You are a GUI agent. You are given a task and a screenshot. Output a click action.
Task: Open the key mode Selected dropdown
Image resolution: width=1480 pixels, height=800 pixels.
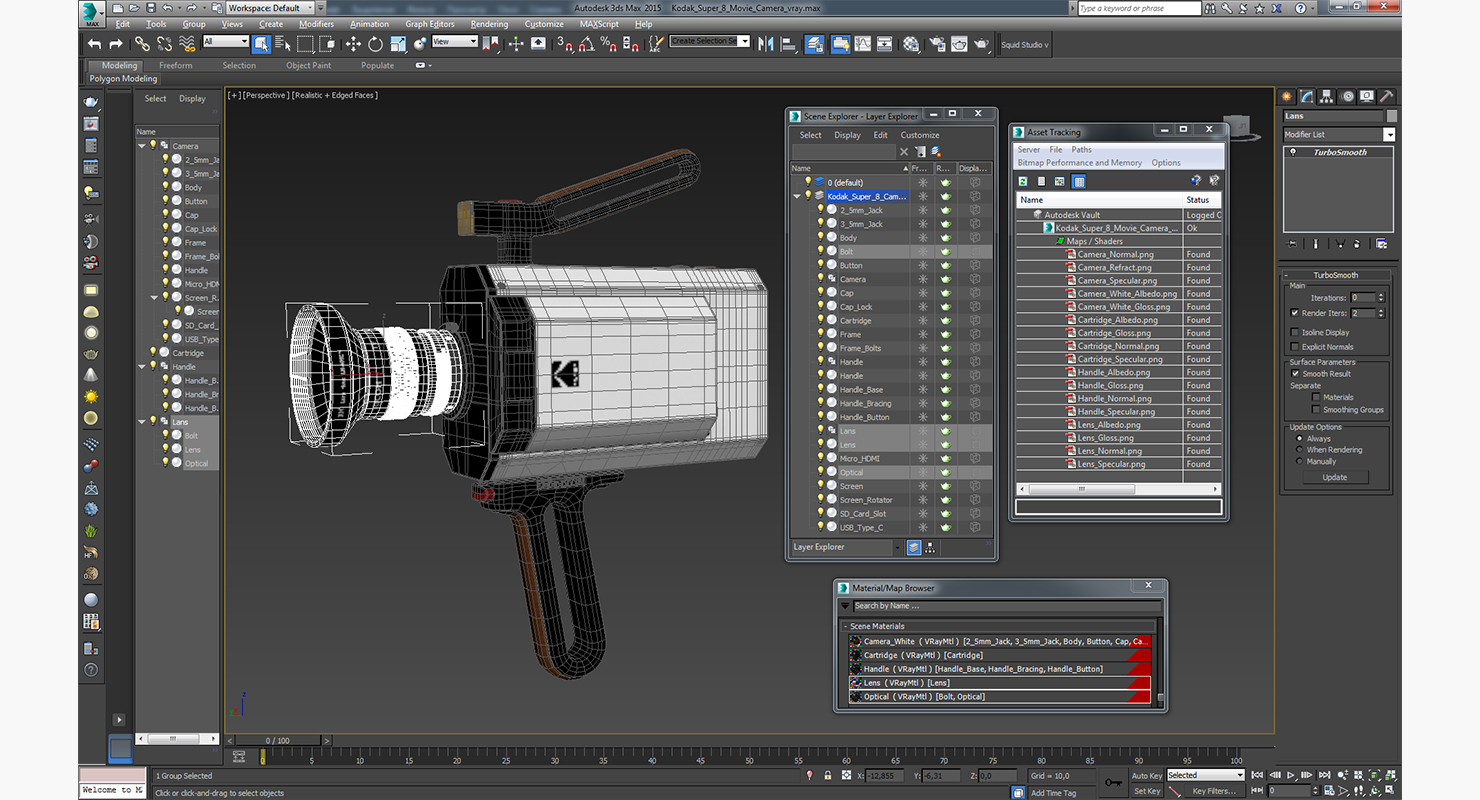[x=1205, y=775]
